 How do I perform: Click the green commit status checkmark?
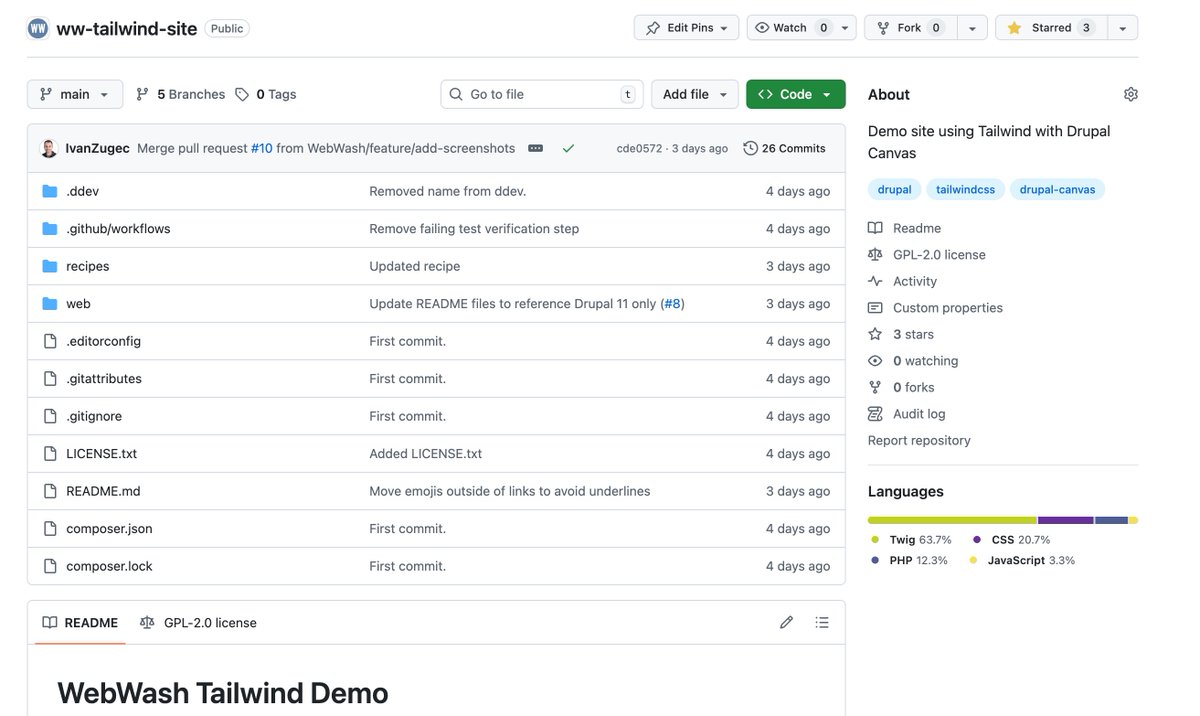pyautogui.click(x=568, y=148)
